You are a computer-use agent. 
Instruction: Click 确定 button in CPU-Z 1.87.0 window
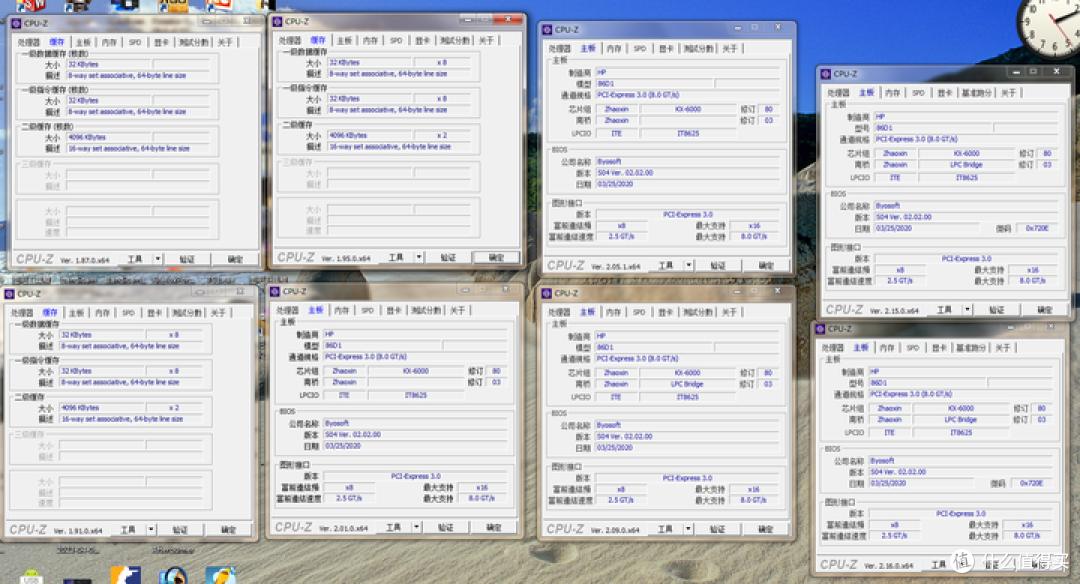[235, 259]
